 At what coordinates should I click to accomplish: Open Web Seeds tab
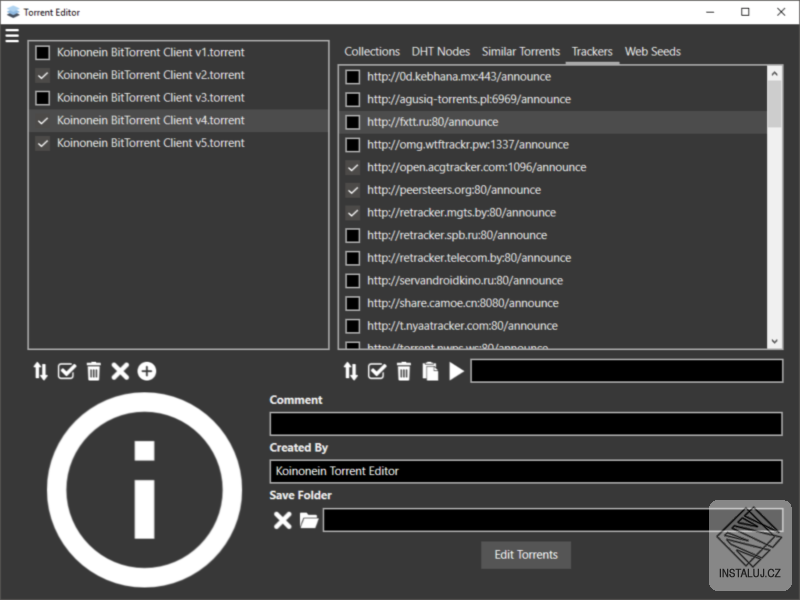click(x=653, y=52)
